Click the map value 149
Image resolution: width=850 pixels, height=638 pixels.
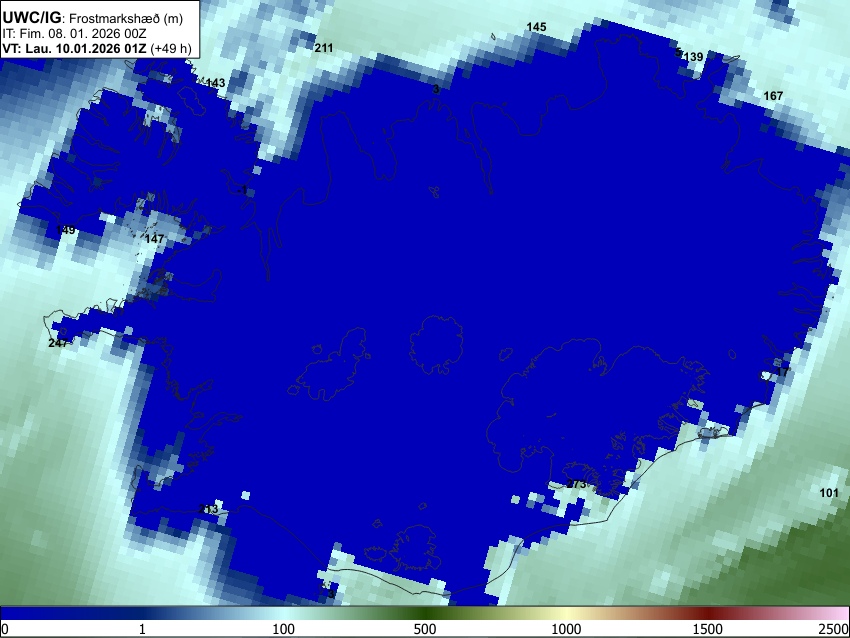point(66,230)
